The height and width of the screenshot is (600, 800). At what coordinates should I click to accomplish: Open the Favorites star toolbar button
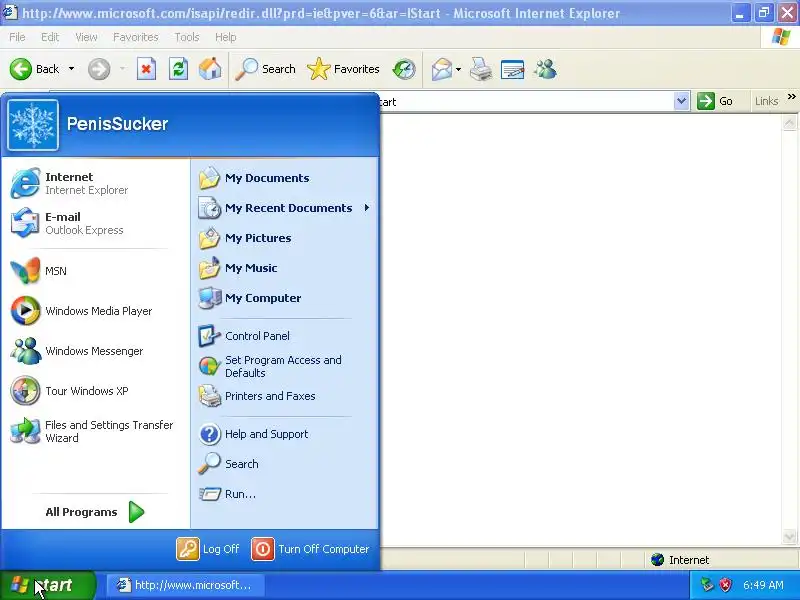coord(343,69)
